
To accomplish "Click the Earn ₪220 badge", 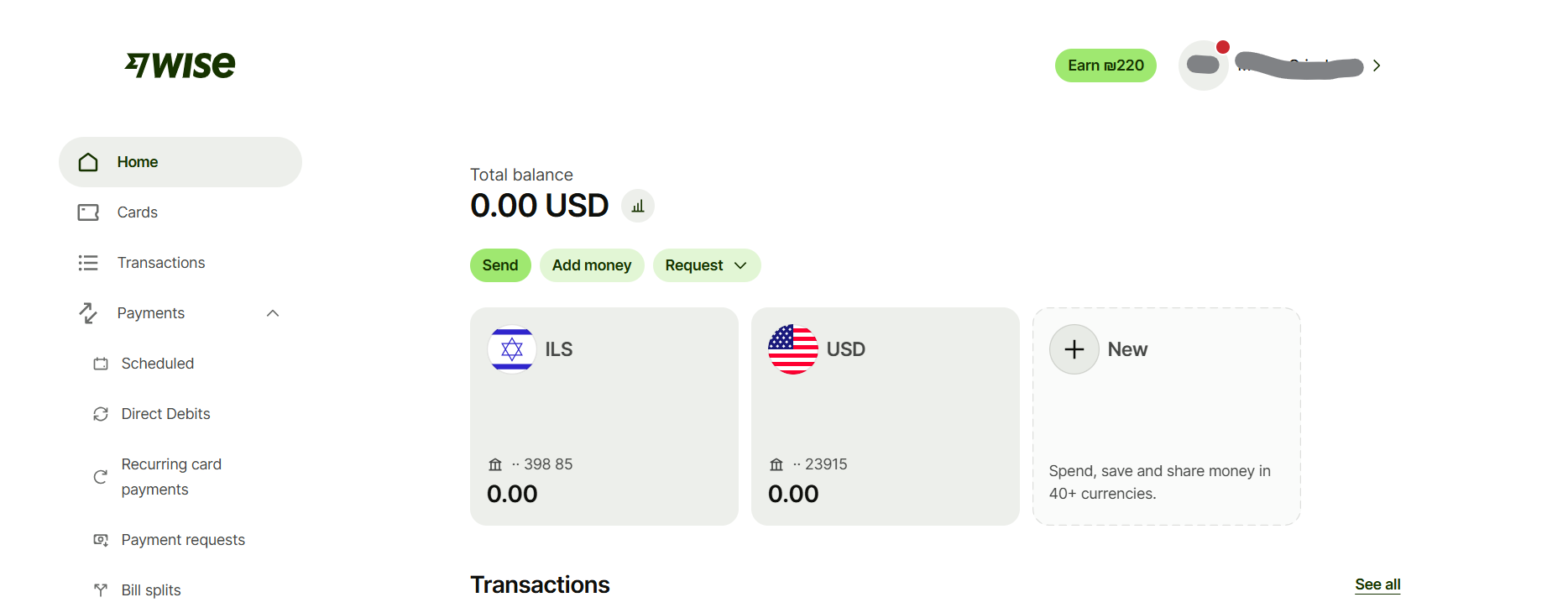I will pyautogui.click(x=1105, y=65).
